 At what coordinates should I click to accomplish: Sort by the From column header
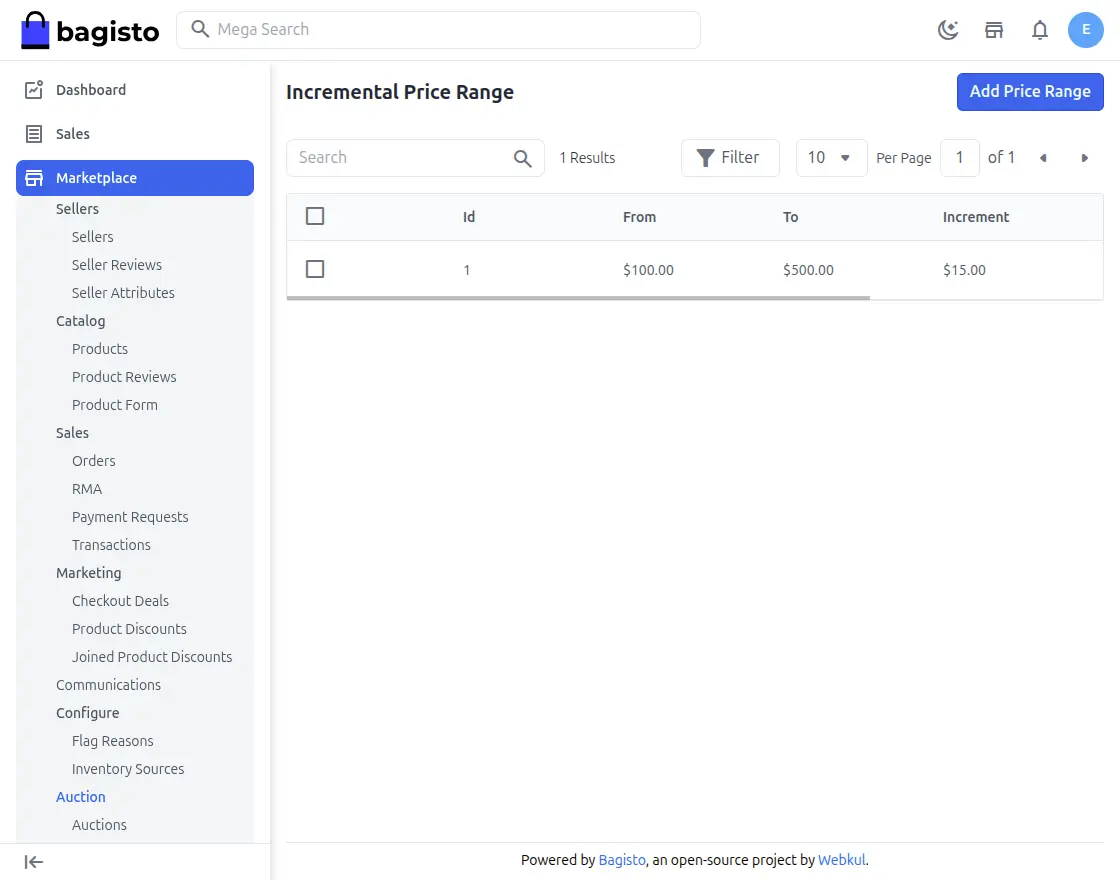(x=639, y=217)
